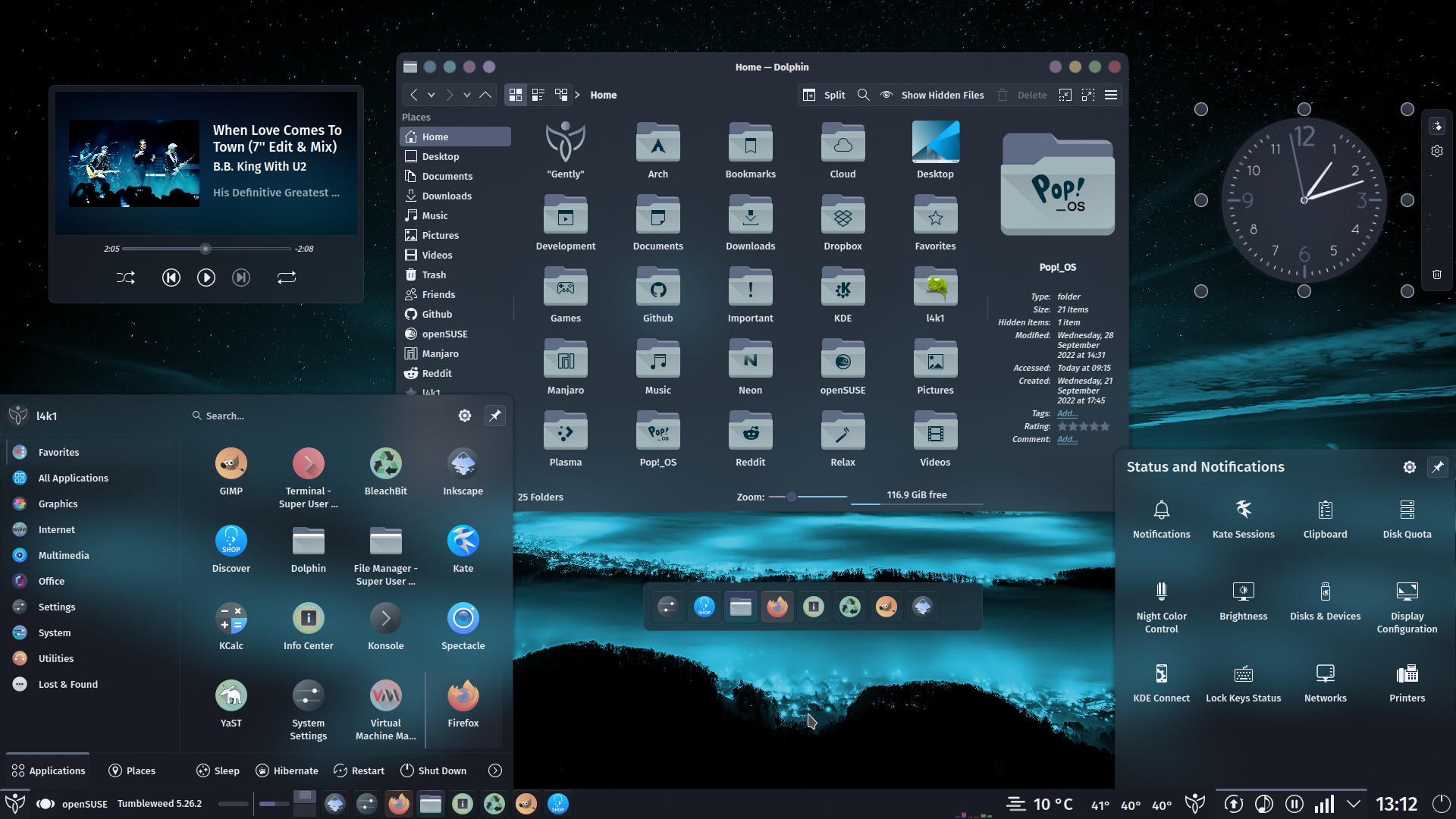Open Kate Sessions in Status and Notifications
1456x819 pixels.
pos(1243,519)
